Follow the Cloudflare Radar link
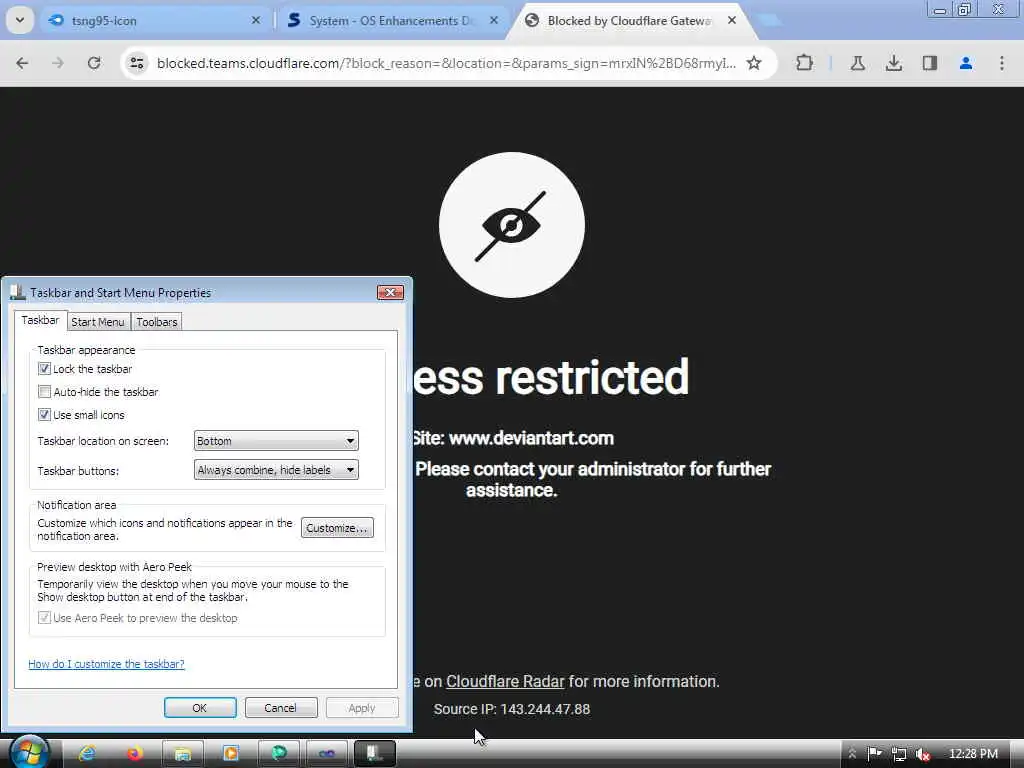 pyautogui.click(x=505, y=681)
